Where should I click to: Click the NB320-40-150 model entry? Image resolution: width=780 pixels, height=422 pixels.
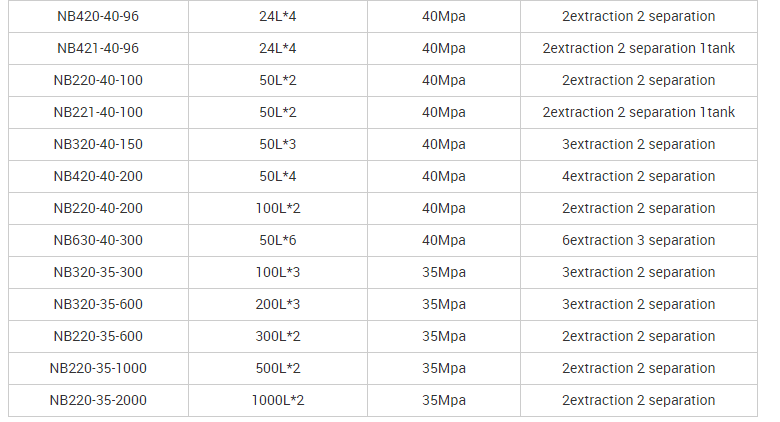tap(98, 144)
